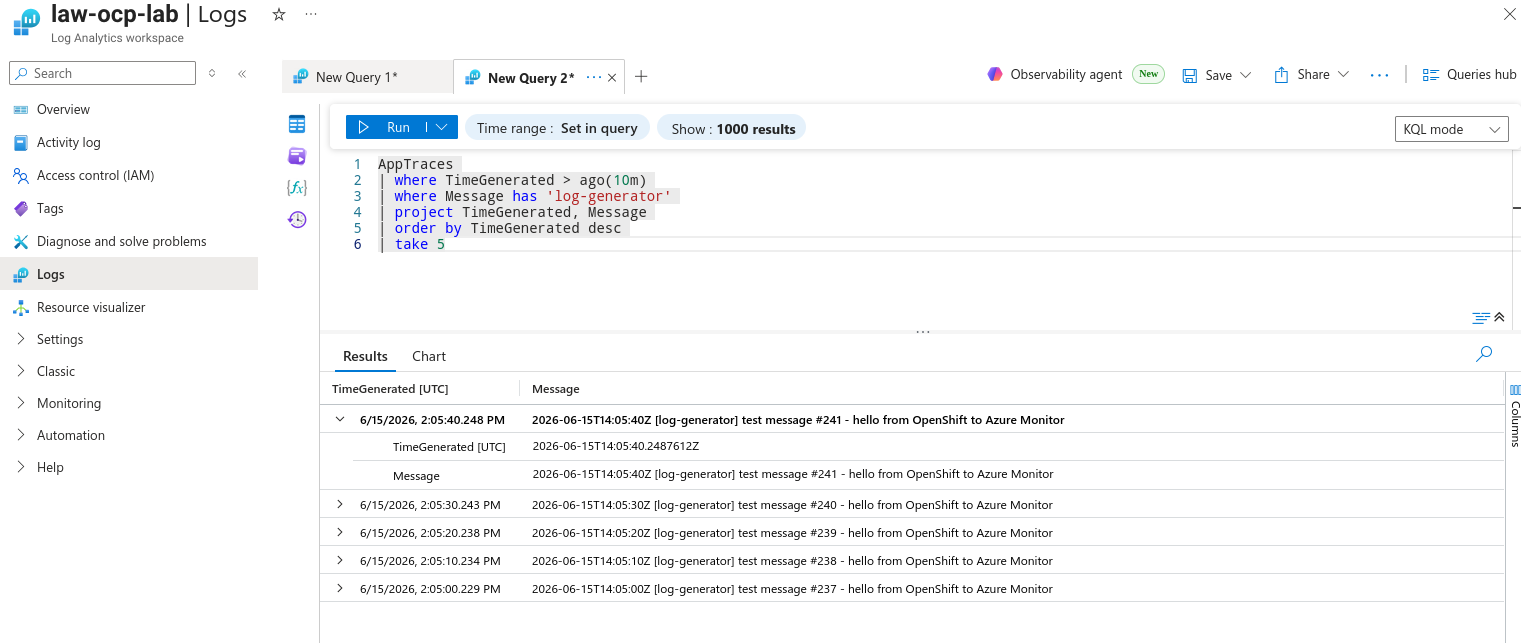This screenshot has height=643, width=1521.
Task: Sort by Message column header
Action: click(x=556, y=388)
